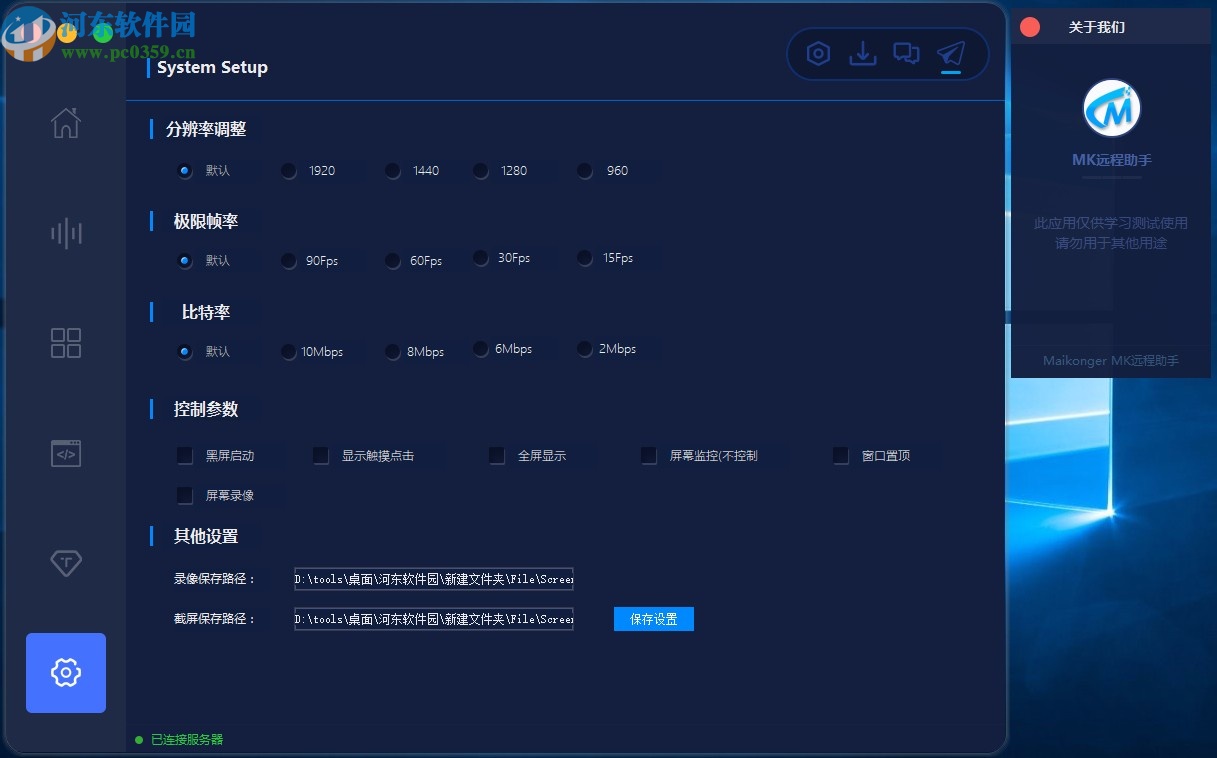Click the code sidebar icon

pyautogui.click(x=65, y=452)
